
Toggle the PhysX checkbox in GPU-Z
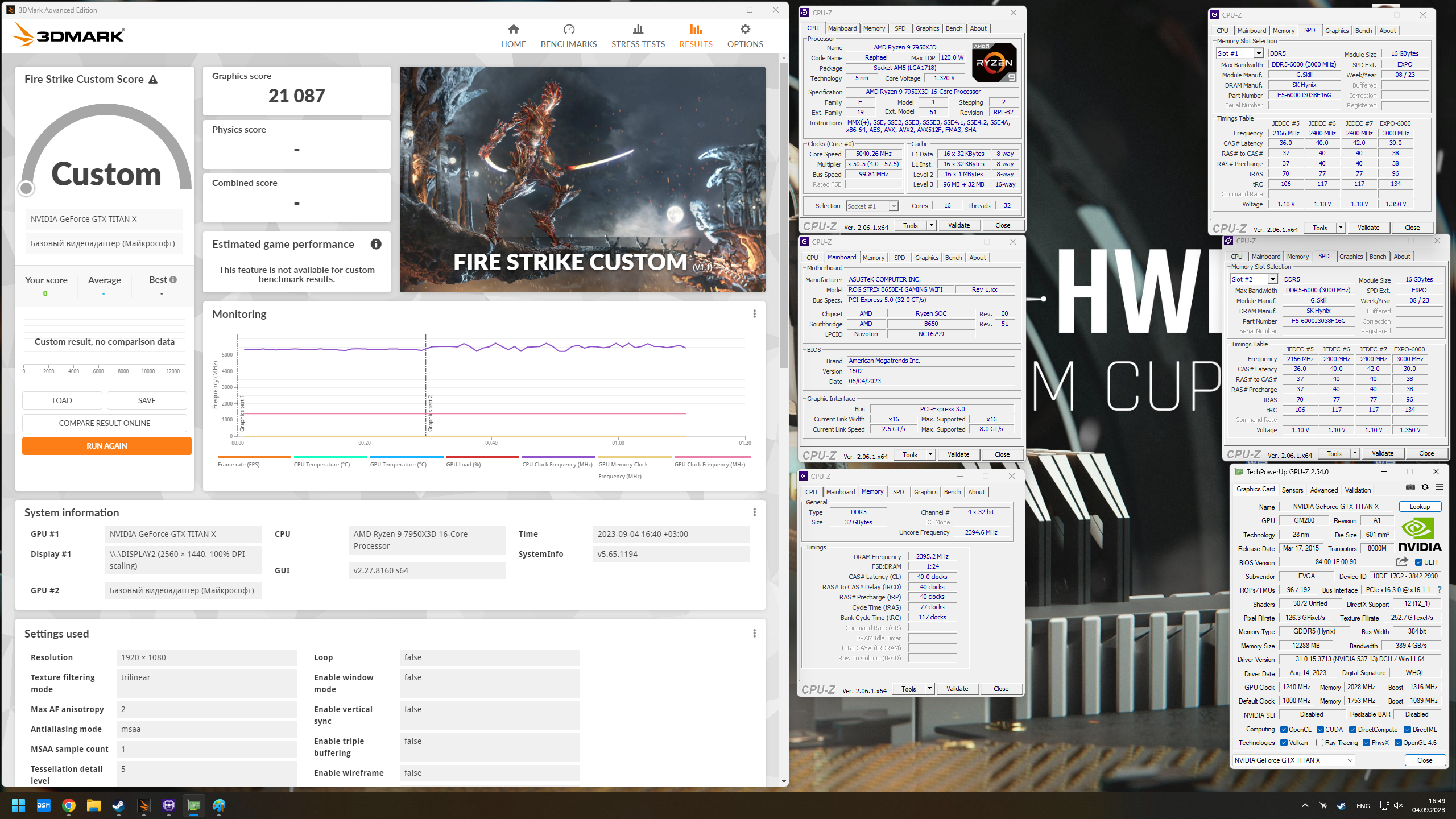[x=1366, y=743]
